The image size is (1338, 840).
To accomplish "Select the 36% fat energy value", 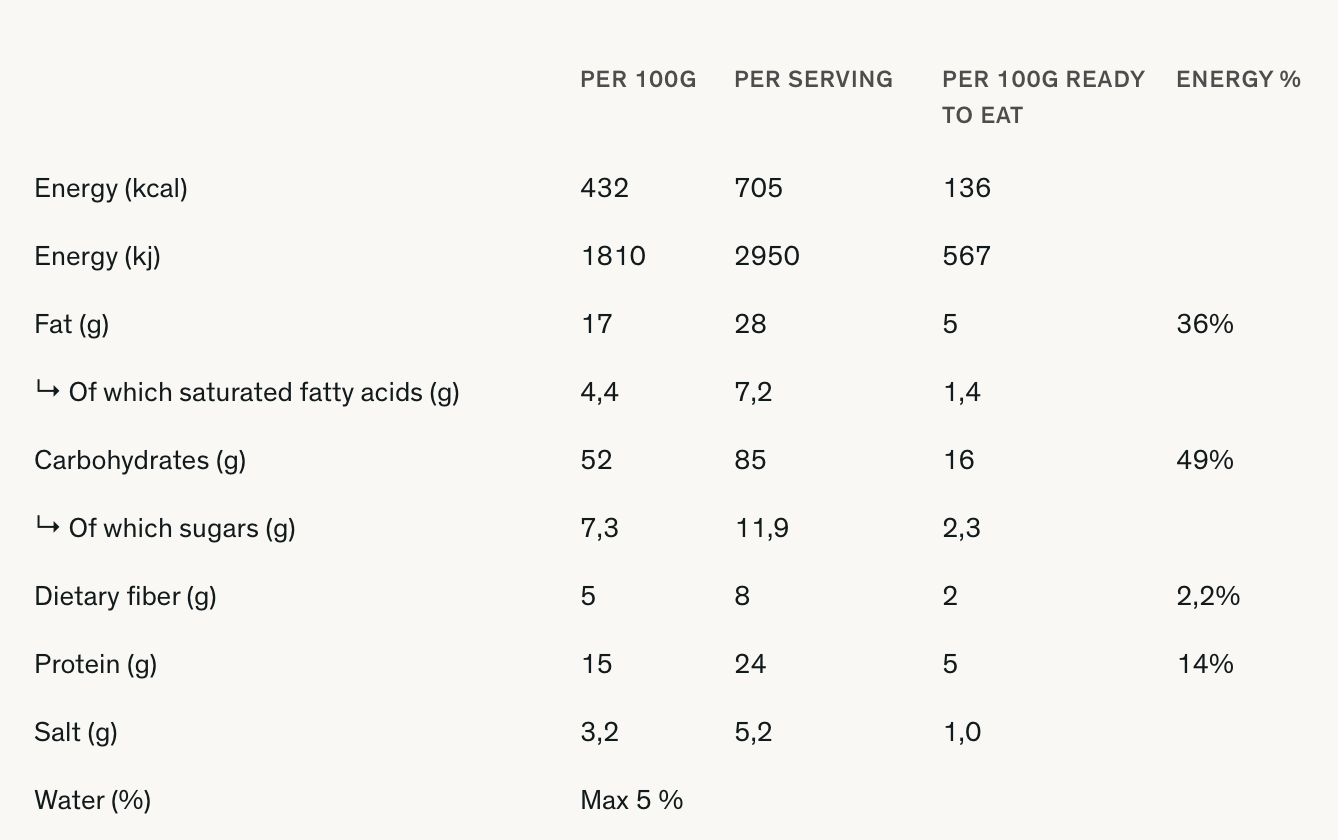I will pos(1204,324).
